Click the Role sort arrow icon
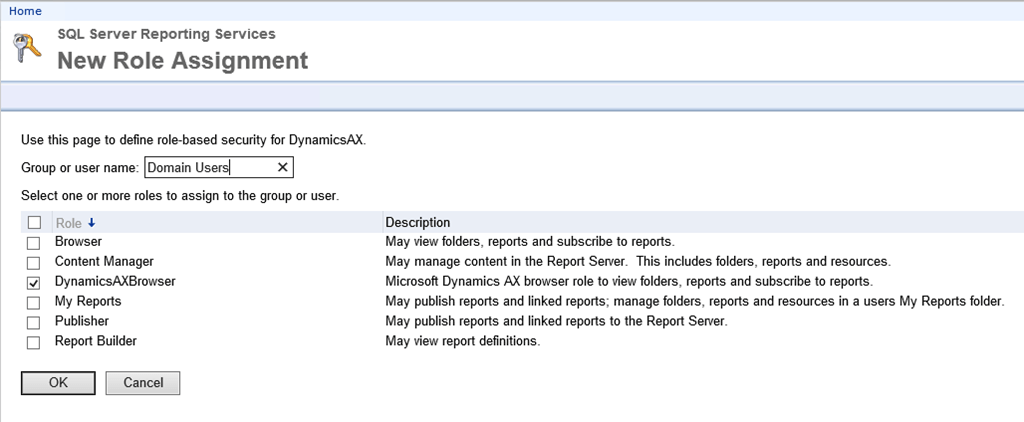The height and width of the screenshot is (422, 1024). (x=91, y=223)
